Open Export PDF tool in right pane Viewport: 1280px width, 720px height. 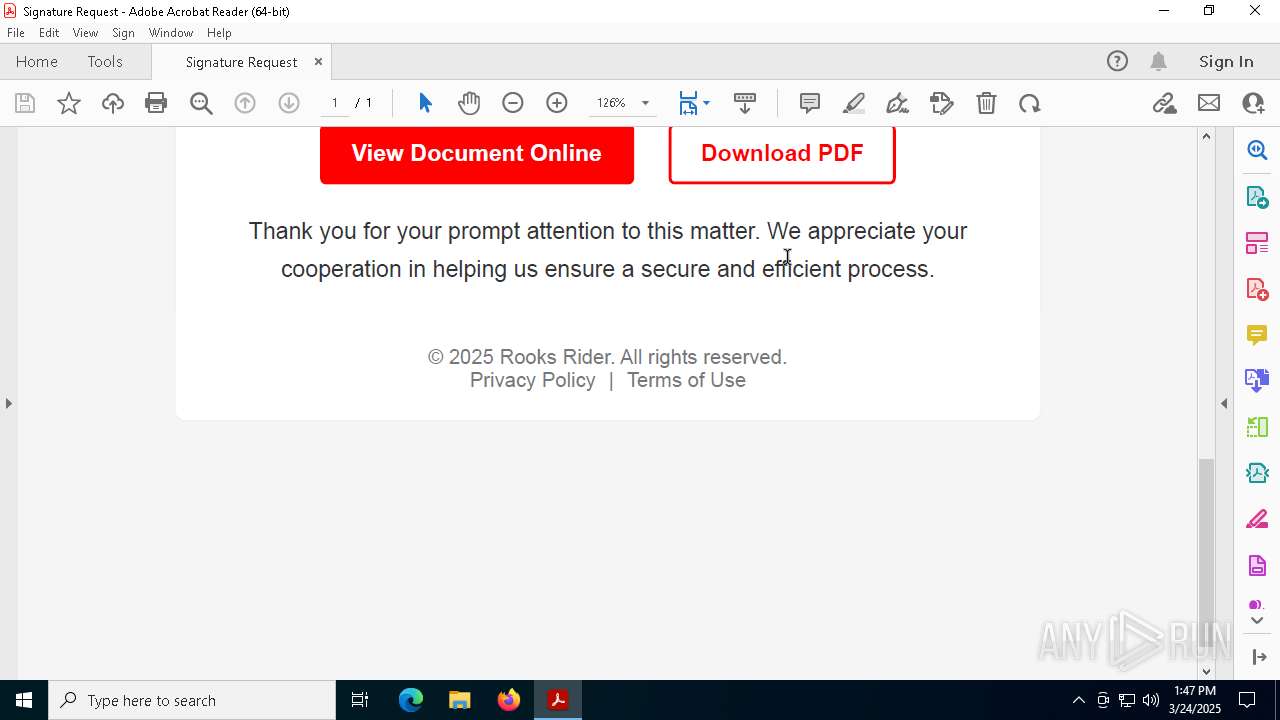pyautogui.click(x=1257, y=196)
